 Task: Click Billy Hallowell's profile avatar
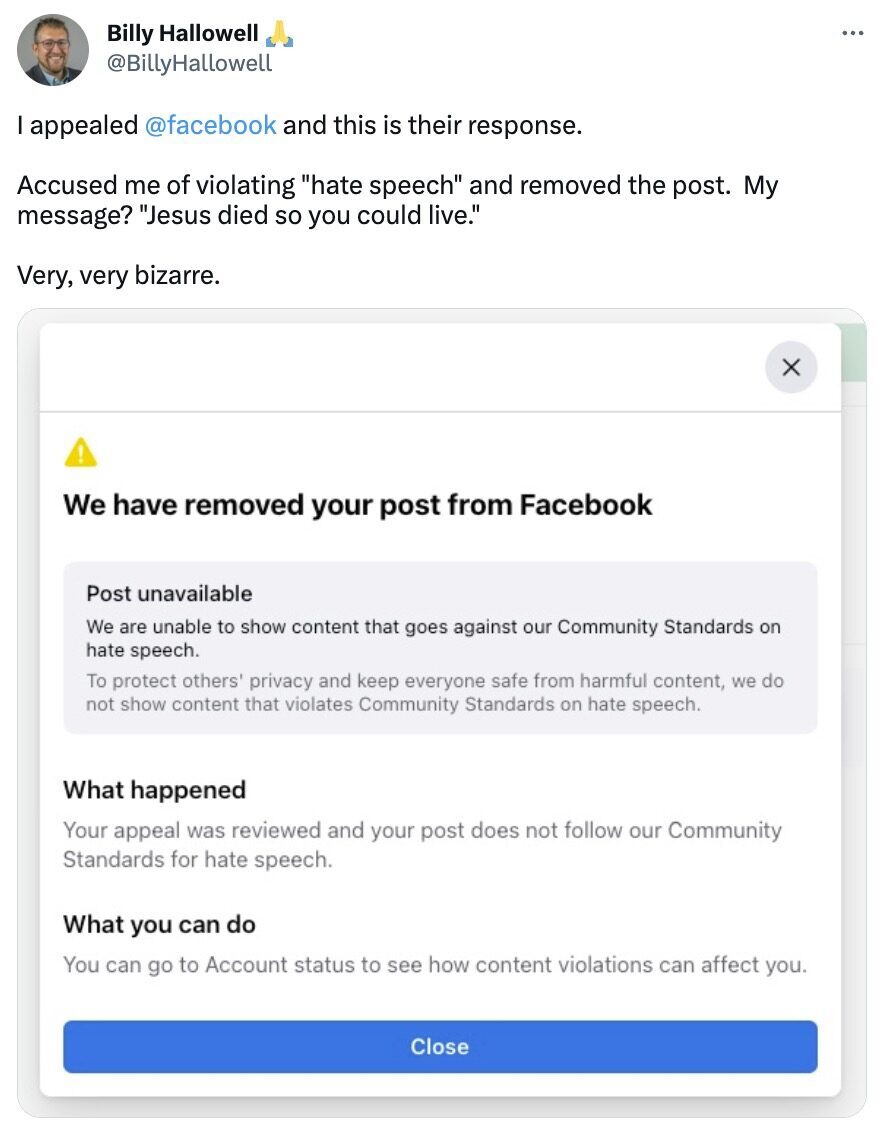point(52,50)
